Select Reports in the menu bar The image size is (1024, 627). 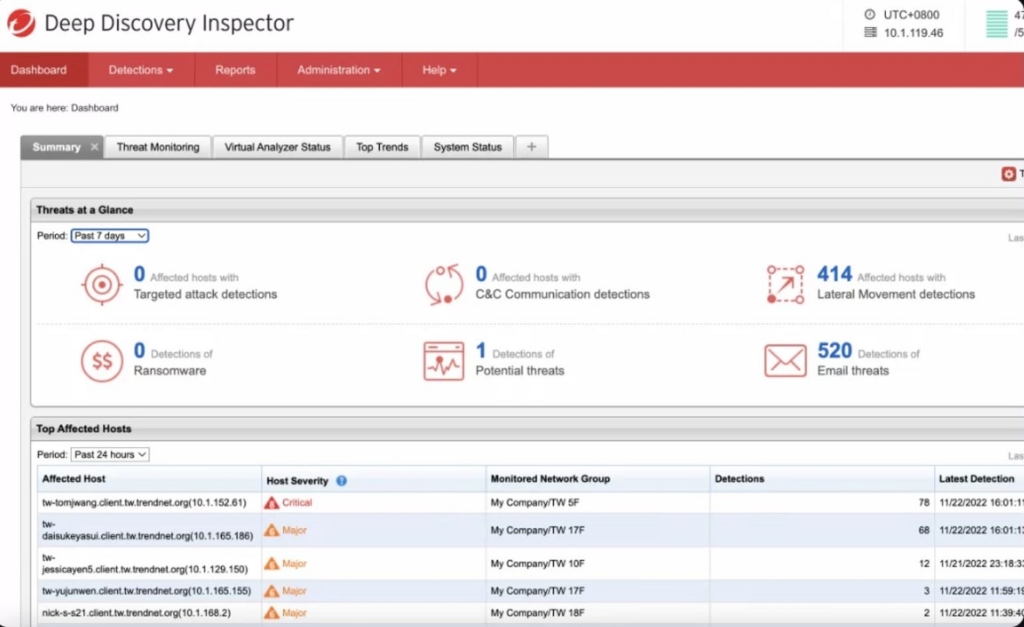[x=235, y=69]
